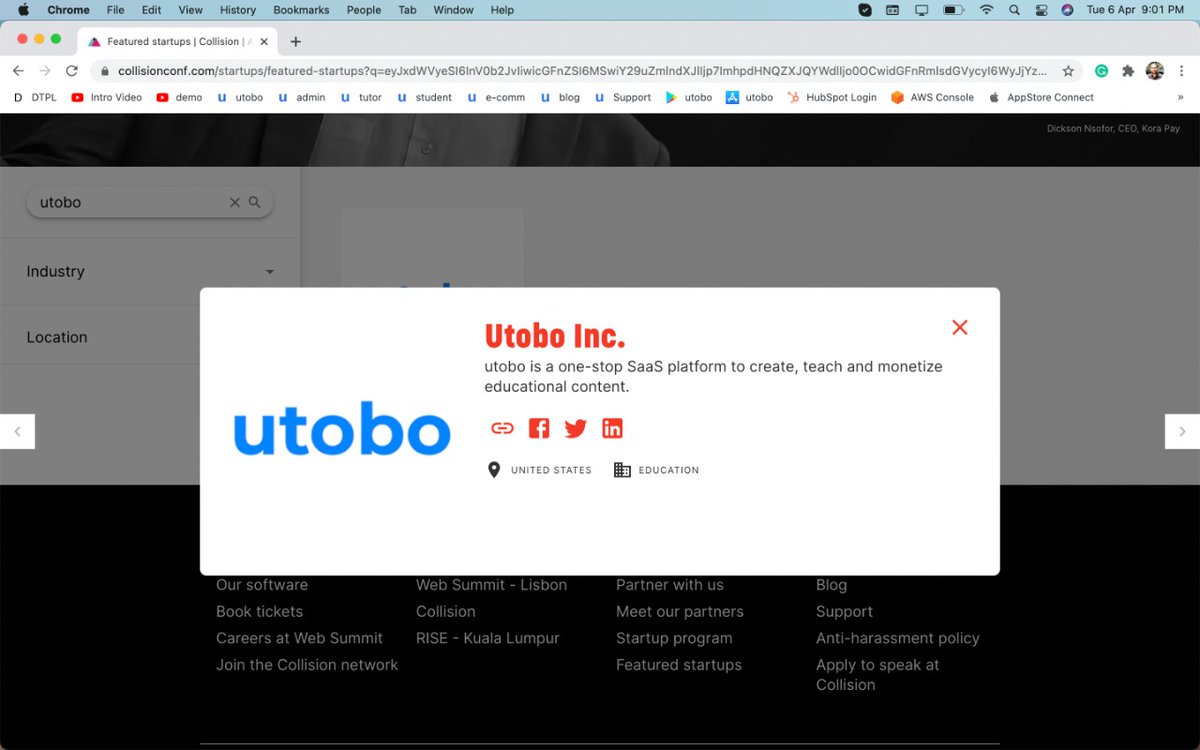
Task: Open the HubSpot Login bookmark
Action: pos(832,97)
